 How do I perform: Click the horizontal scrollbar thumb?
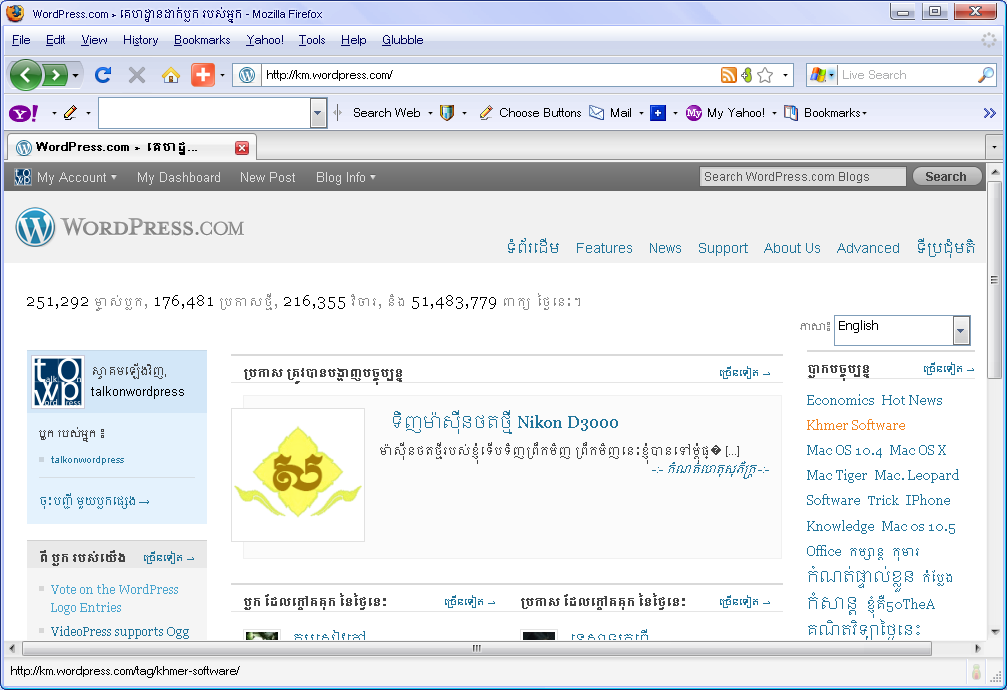[477, 648]
